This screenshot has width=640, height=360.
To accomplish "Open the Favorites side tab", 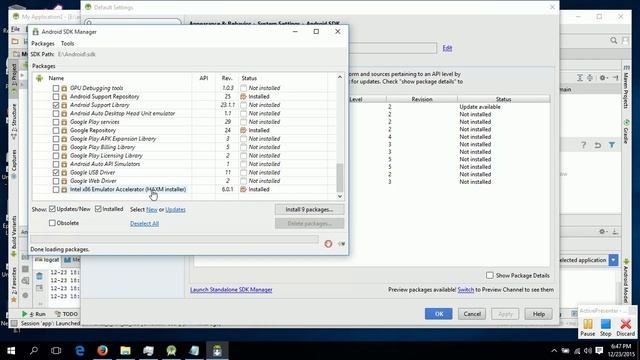I will pyautogui.click(x=13, y=284).
